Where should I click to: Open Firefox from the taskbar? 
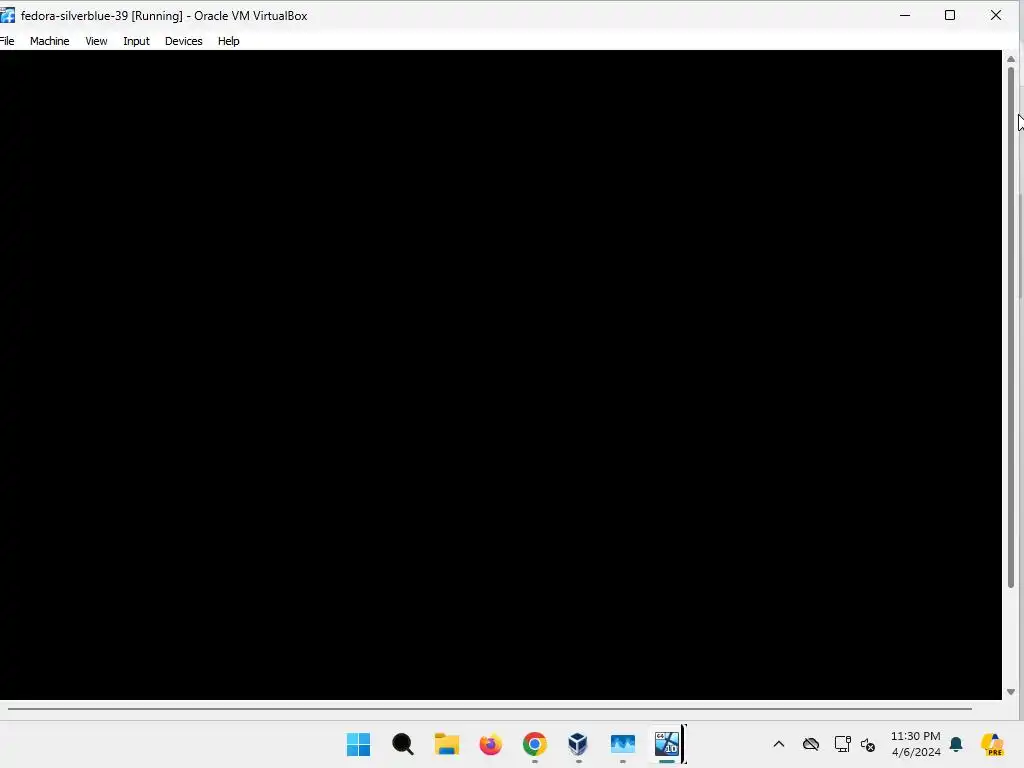pyautogui.click(x=490, y=744)
